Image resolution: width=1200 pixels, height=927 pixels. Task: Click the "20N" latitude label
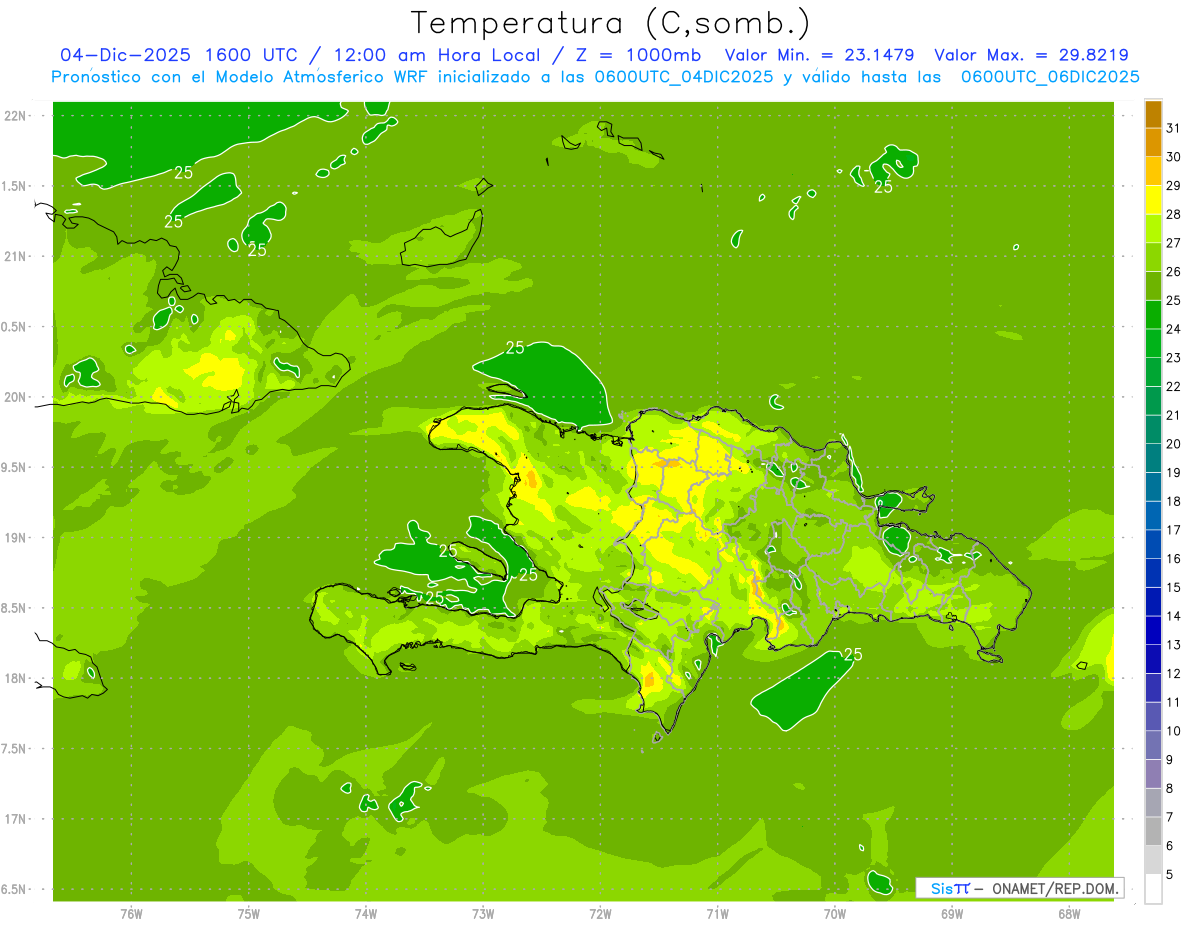[14, 397]
